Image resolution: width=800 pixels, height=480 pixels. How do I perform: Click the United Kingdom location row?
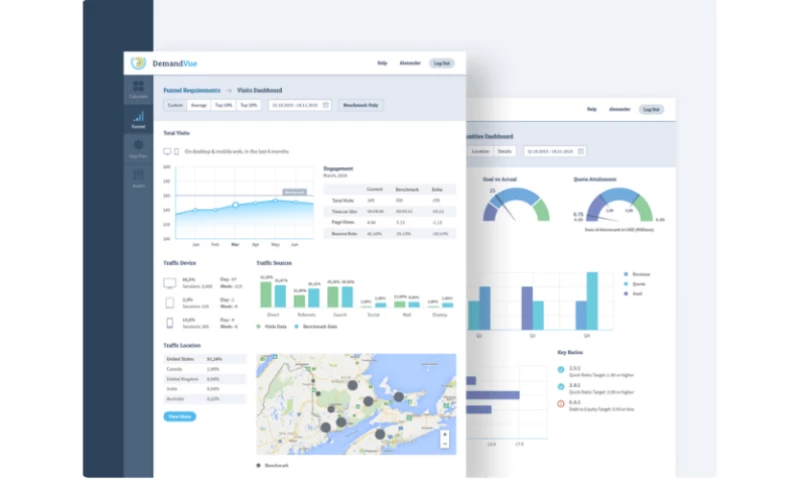(205, 378)
